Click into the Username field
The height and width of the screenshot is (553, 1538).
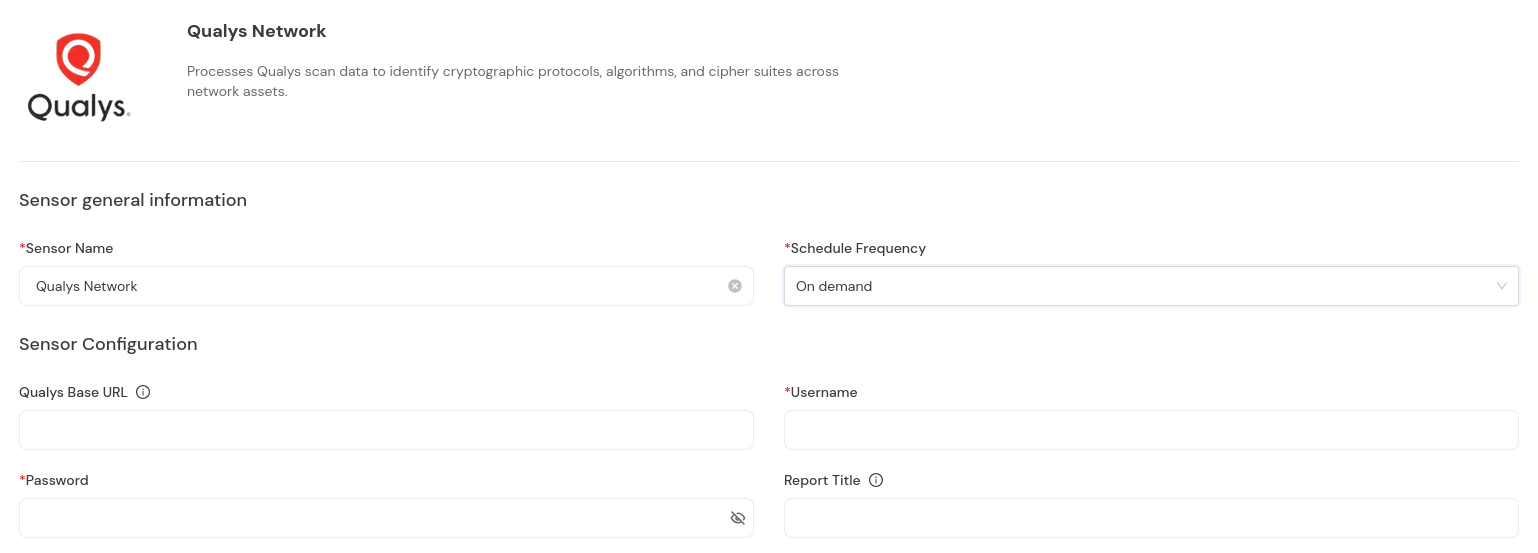(x=1151, y=430)
